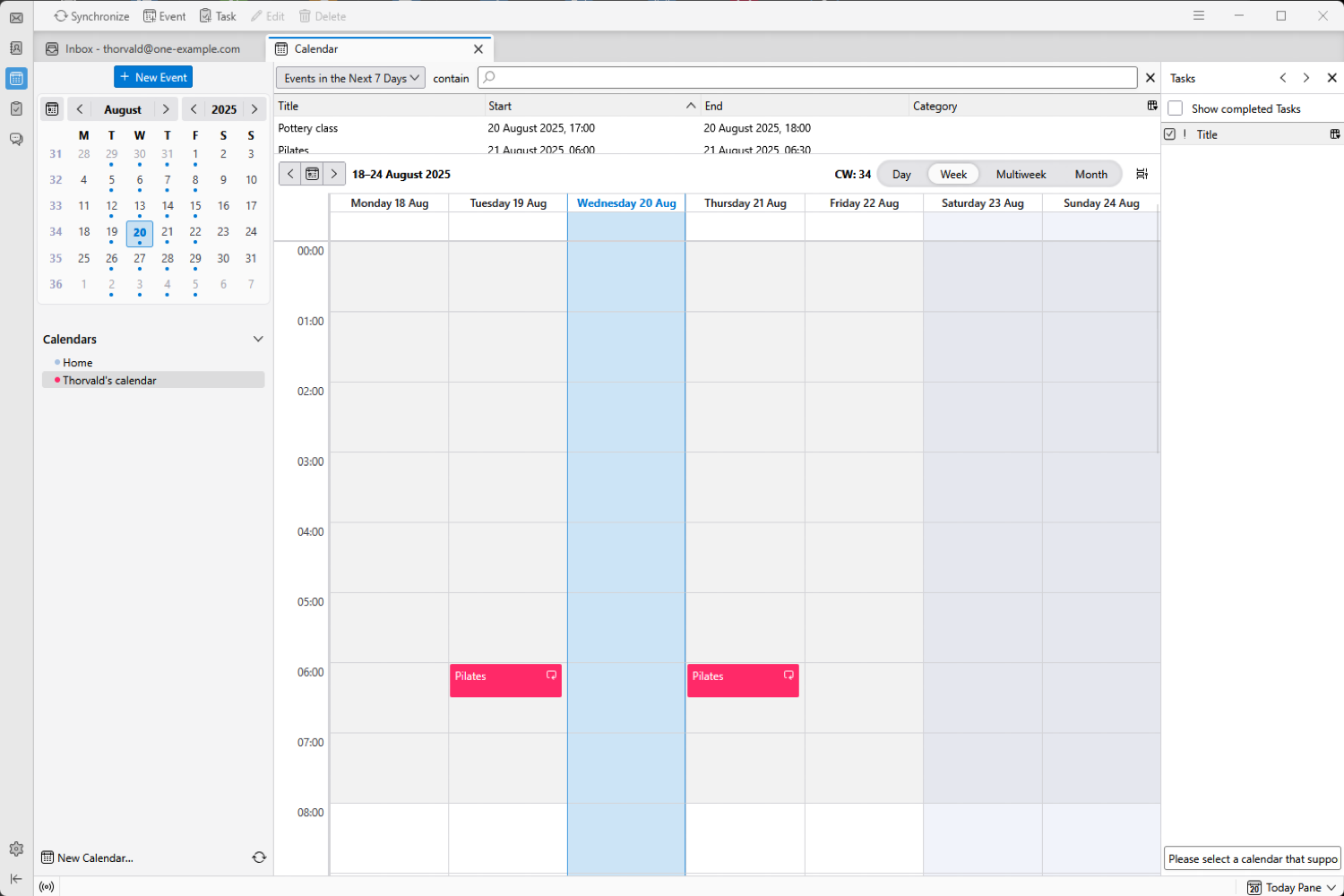
Task: Switch to Month view
Action: [1090, 174]
